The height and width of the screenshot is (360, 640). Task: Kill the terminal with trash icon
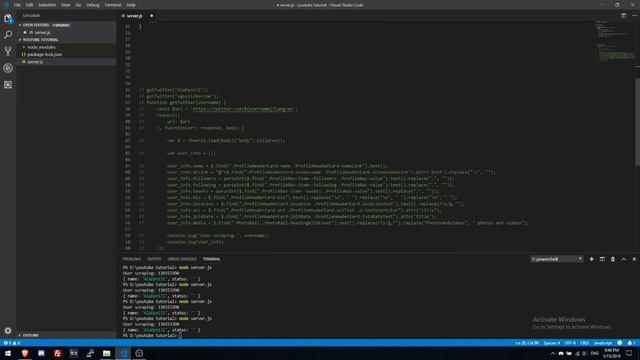(x=613, y=259)
